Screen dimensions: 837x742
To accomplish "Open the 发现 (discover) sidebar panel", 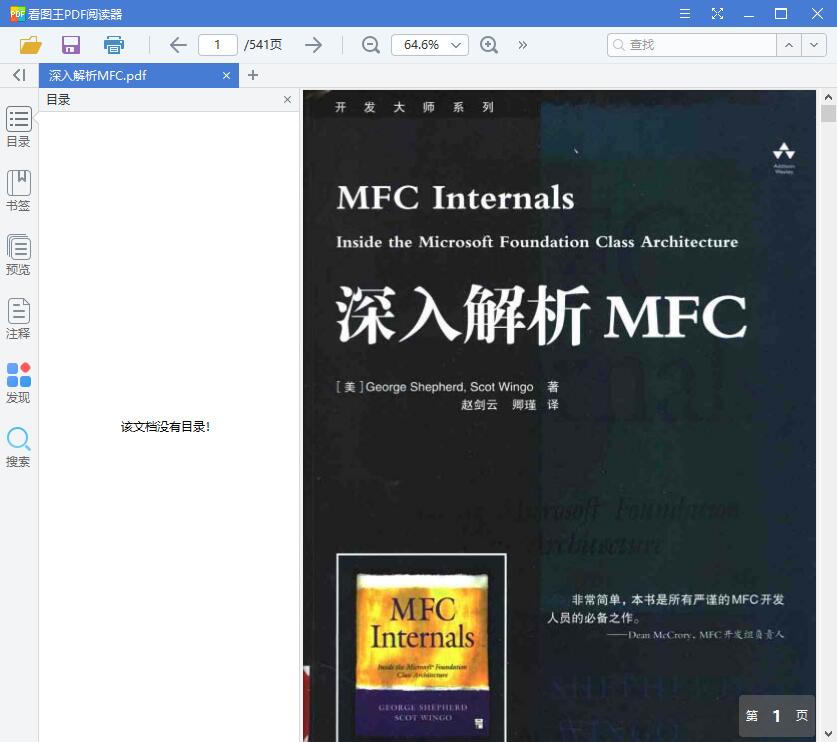I will point(19,383).
